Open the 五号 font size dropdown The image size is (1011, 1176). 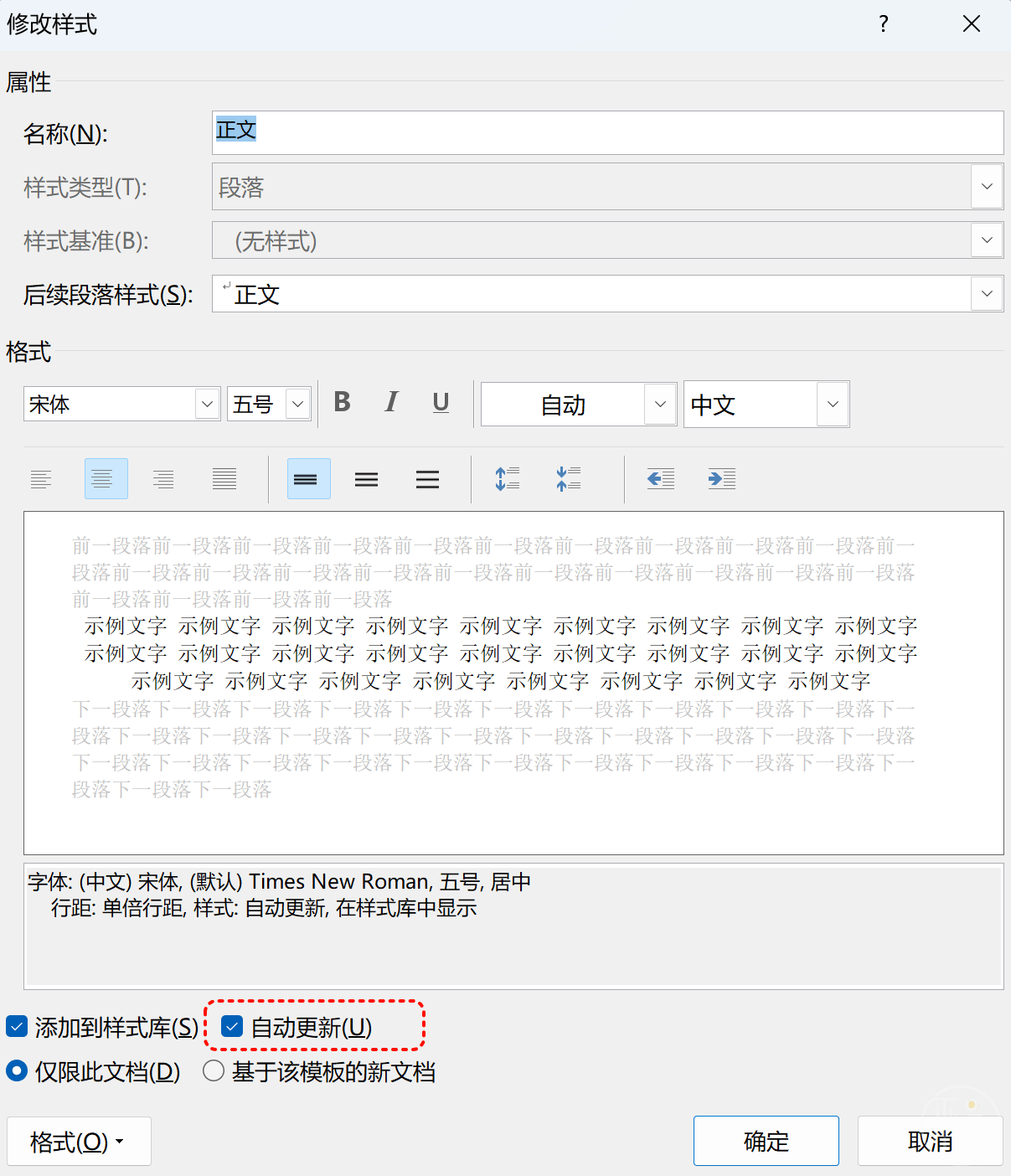click(x=297, y=405)
